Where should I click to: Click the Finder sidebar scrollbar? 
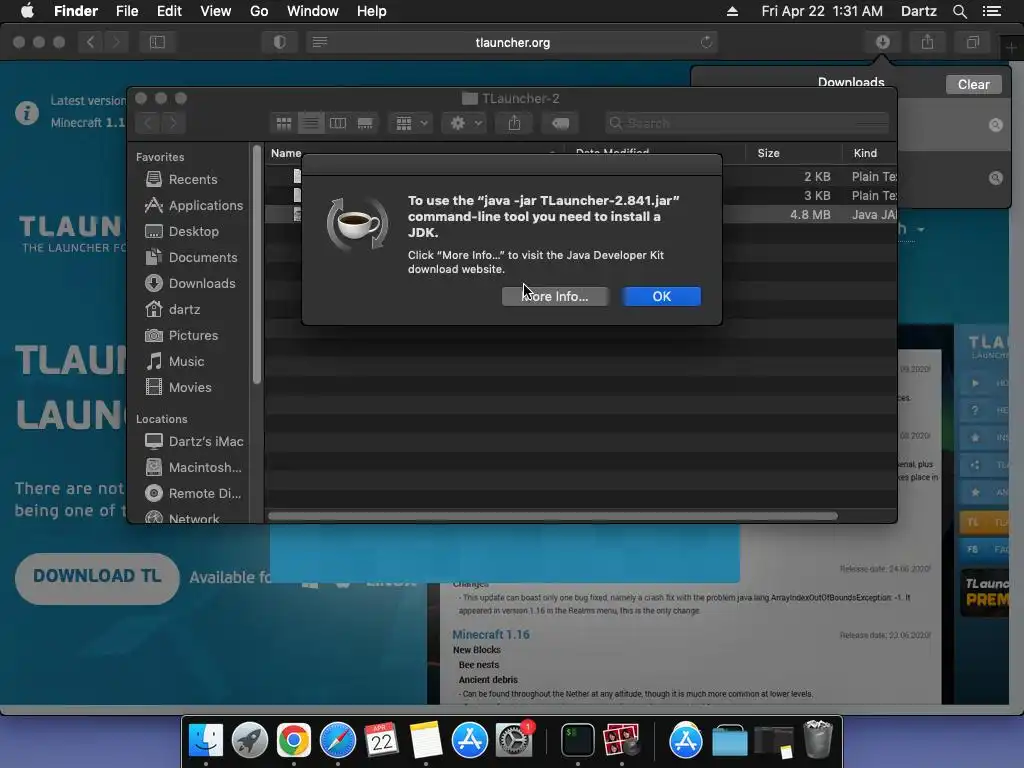(x=257, y=264)
